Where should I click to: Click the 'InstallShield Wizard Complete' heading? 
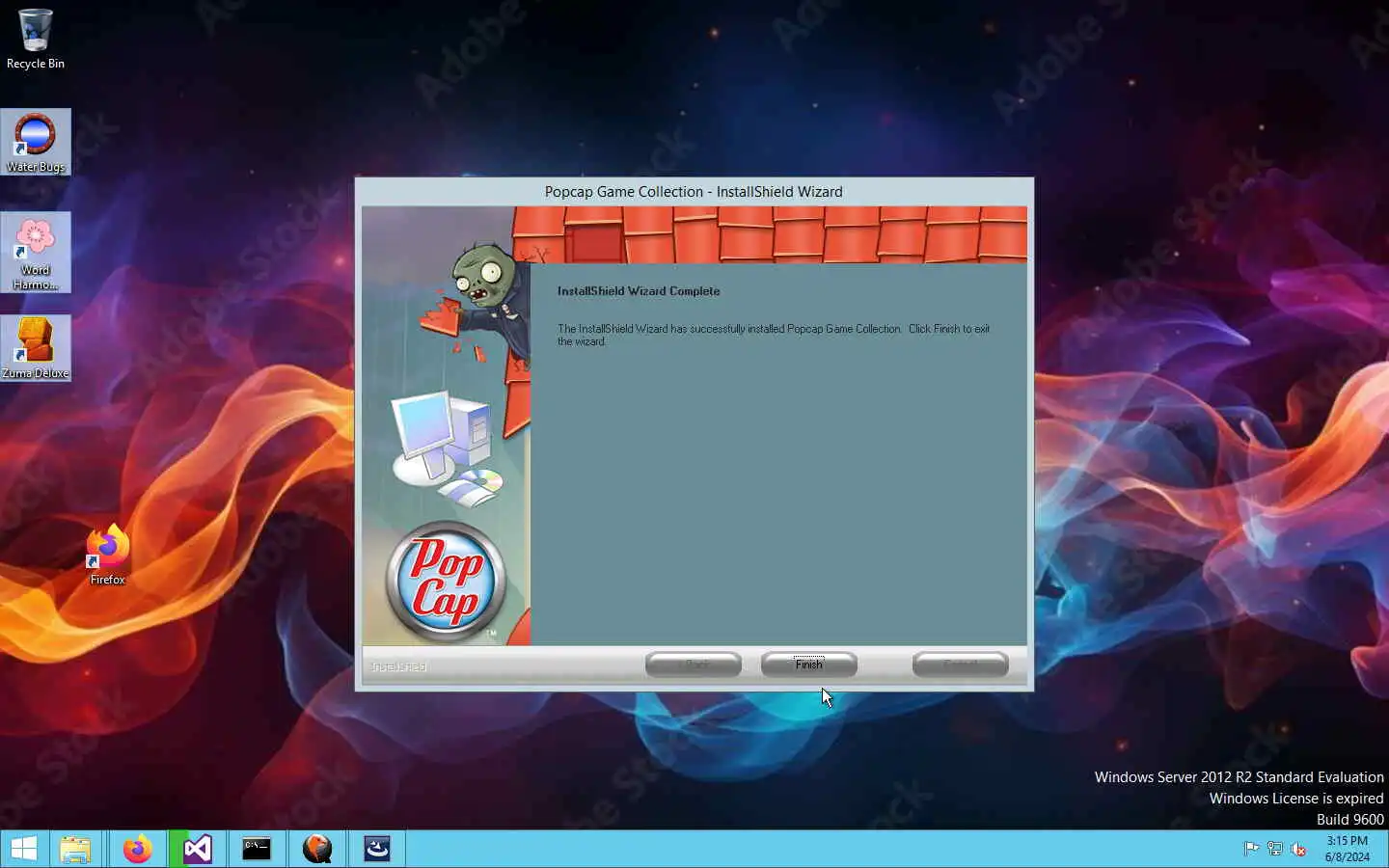click(639, 291)
